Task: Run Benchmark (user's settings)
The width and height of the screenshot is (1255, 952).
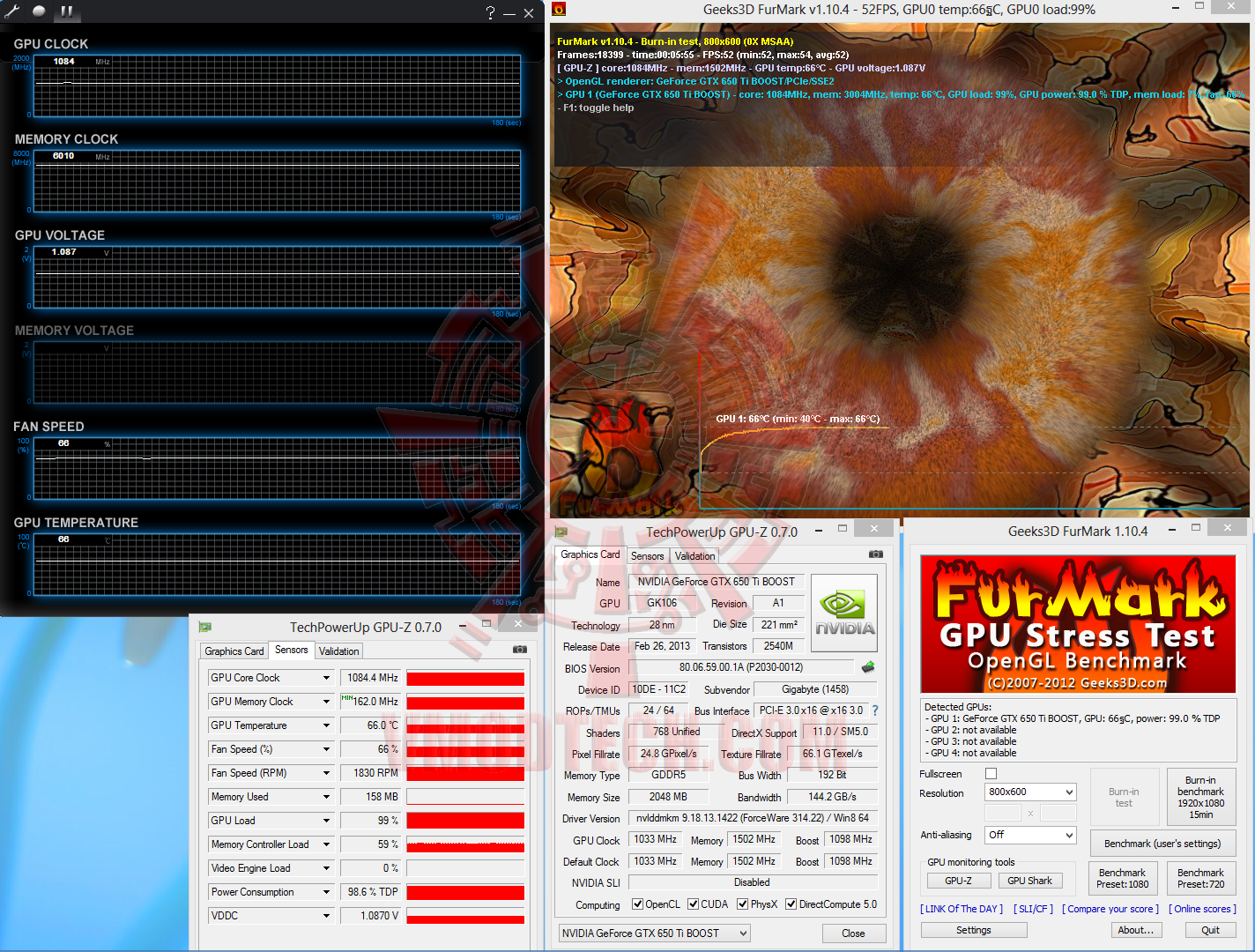Action: pyautogui.click(x=1162, y=844)
